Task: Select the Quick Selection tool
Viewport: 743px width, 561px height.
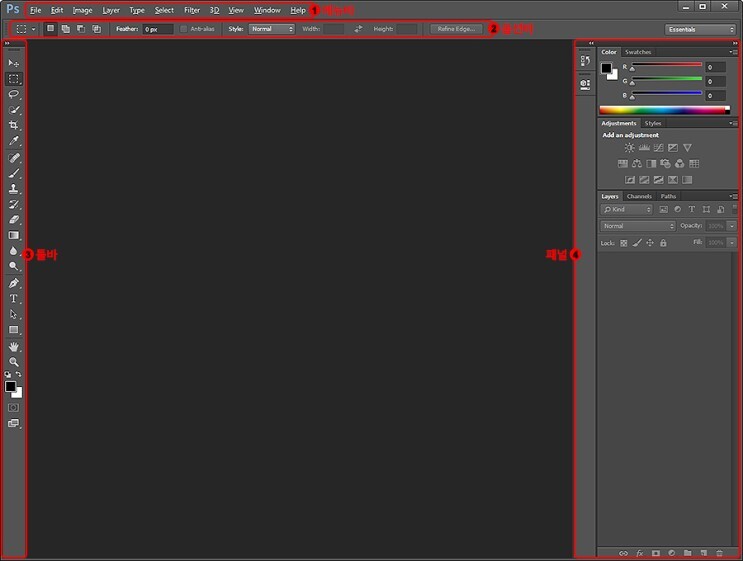Action: 13,110
